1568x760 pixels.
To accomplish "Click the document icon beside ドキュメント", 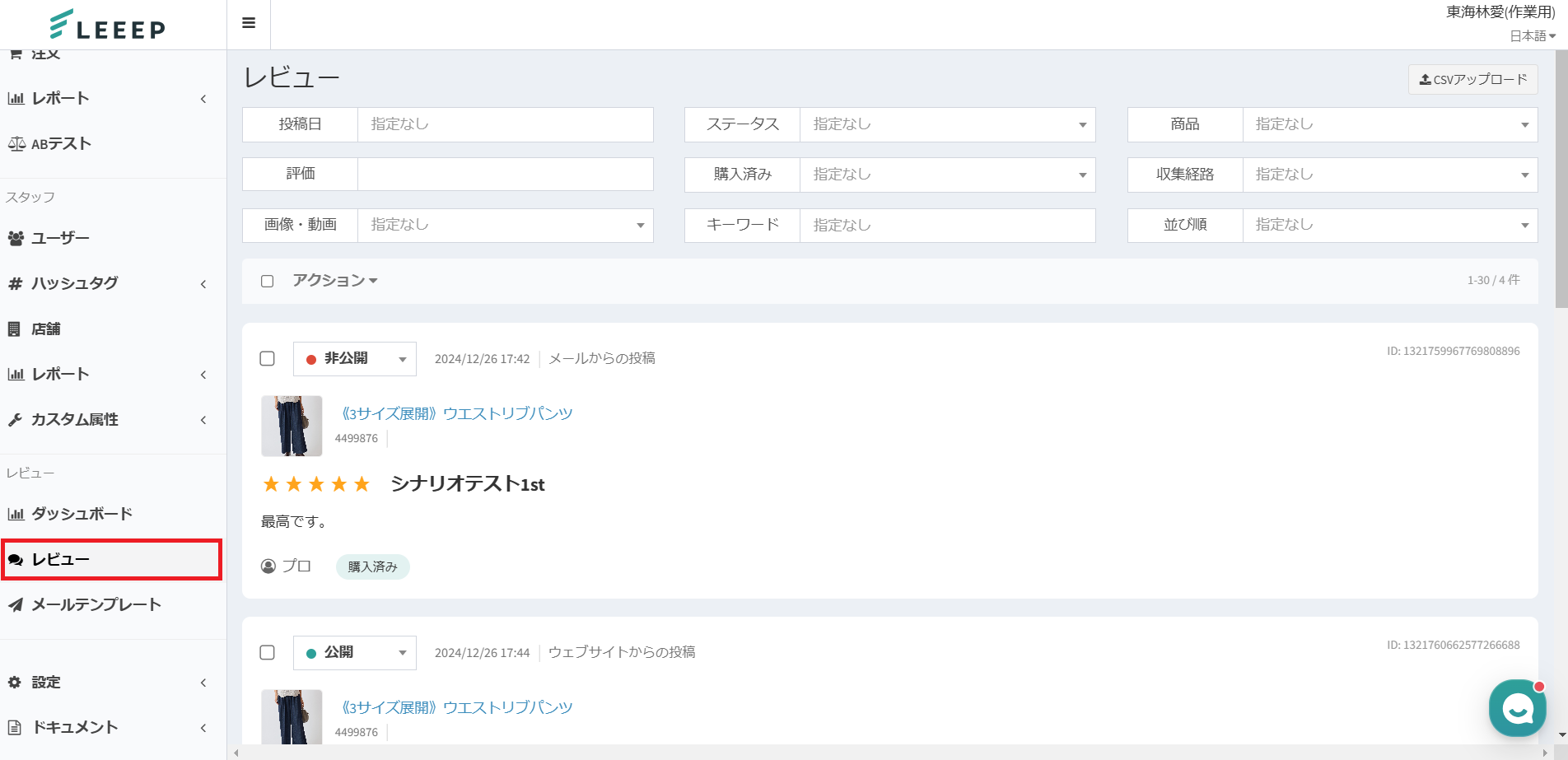I will click(15, 727).
